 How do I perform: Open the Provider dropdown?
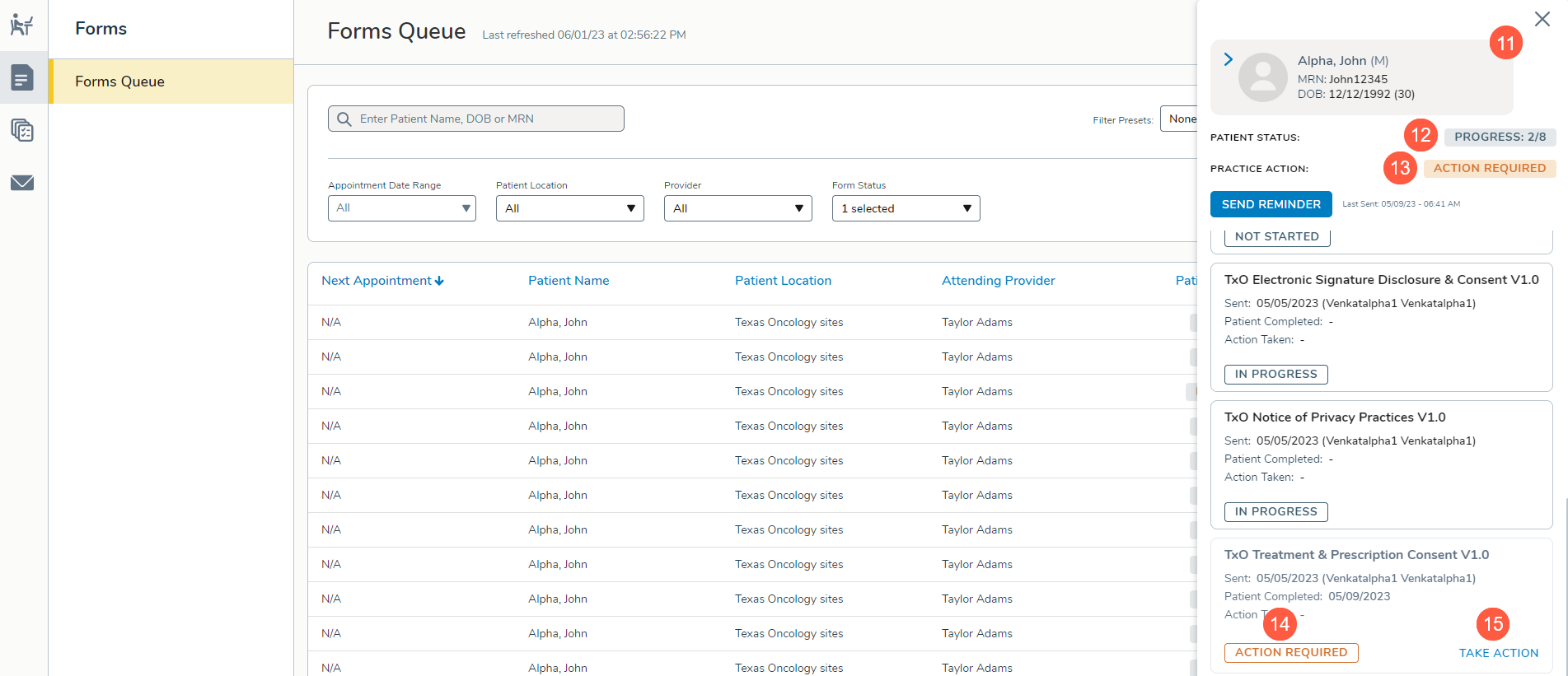[738, 208]
